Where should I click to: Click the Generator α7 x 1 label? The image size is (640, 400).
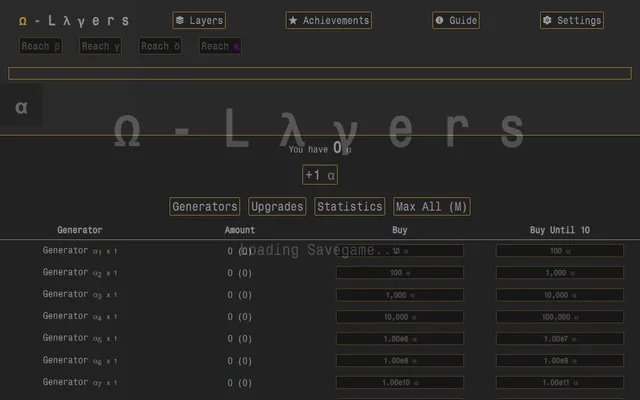pyautogui.click(x=80, y=382)
